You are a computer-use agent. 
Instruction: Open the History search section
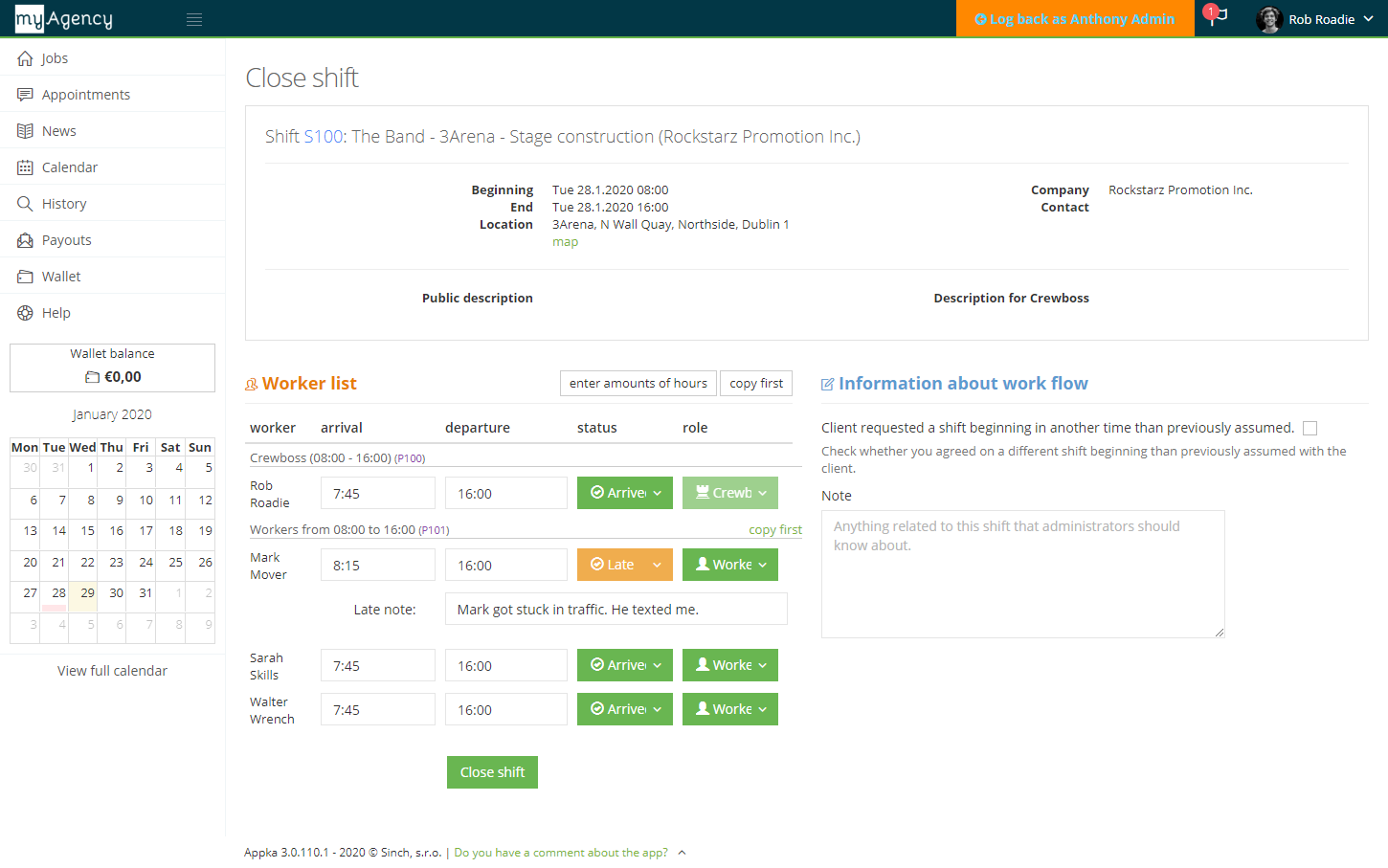pyautogui.click(x=65, y=203)
